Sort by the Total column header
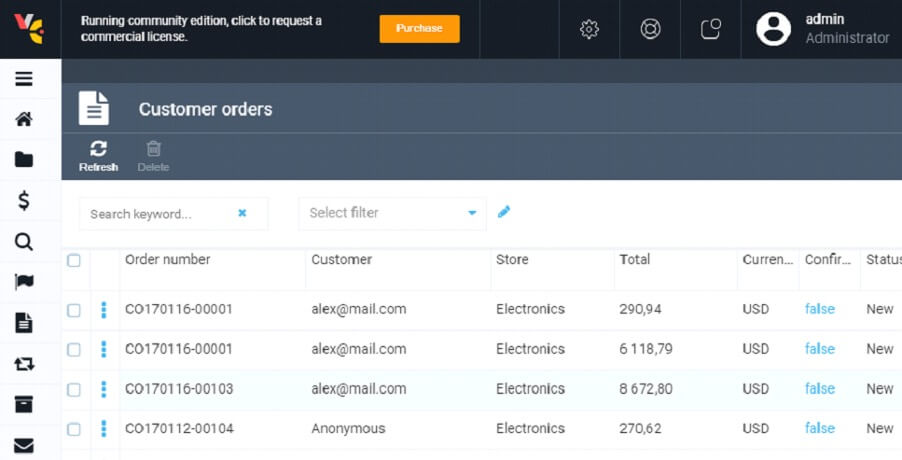The image size is (902, 460). coord(635,260)
